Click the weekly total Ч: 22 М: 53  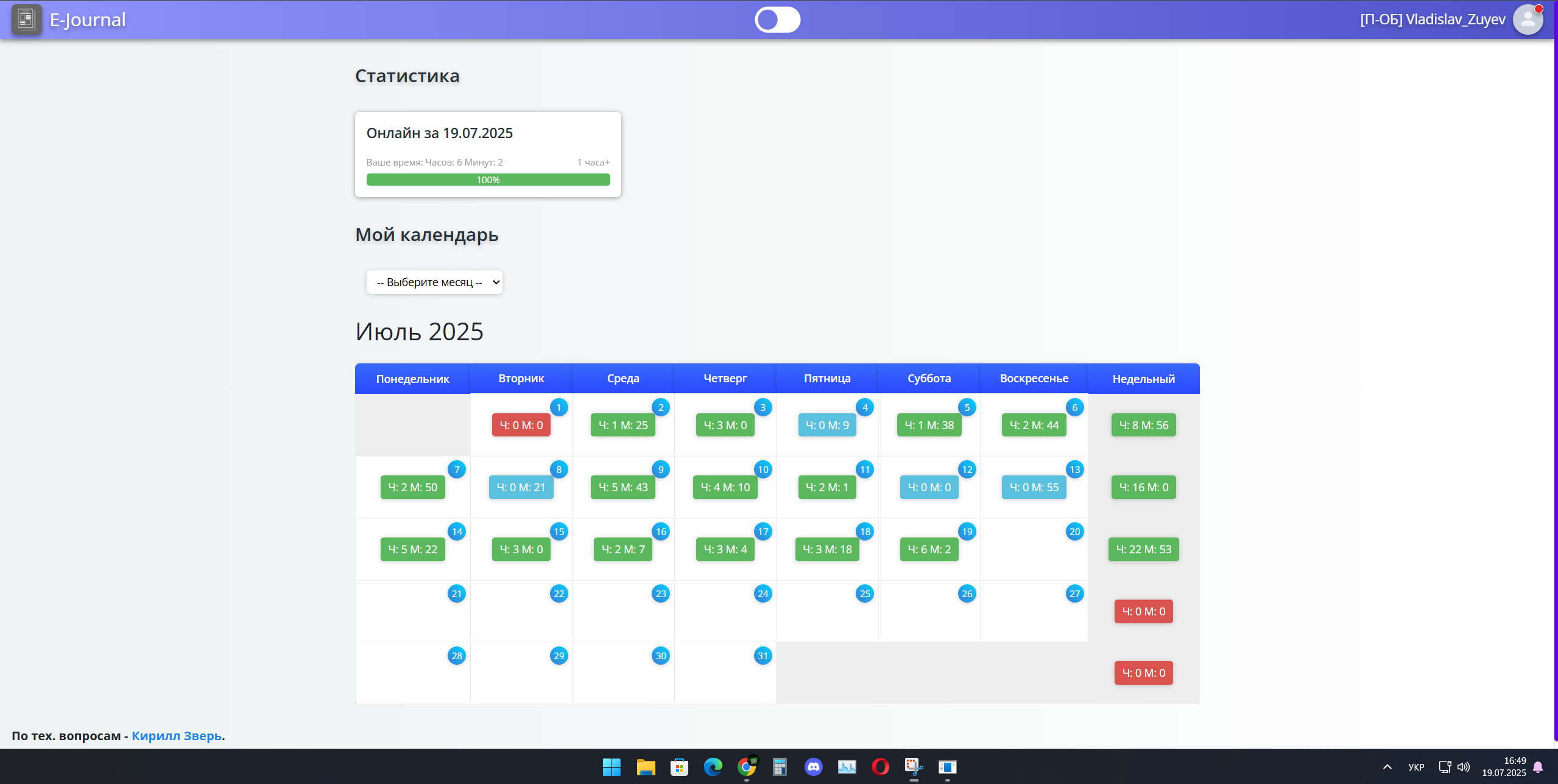[x=1143, y=549]
